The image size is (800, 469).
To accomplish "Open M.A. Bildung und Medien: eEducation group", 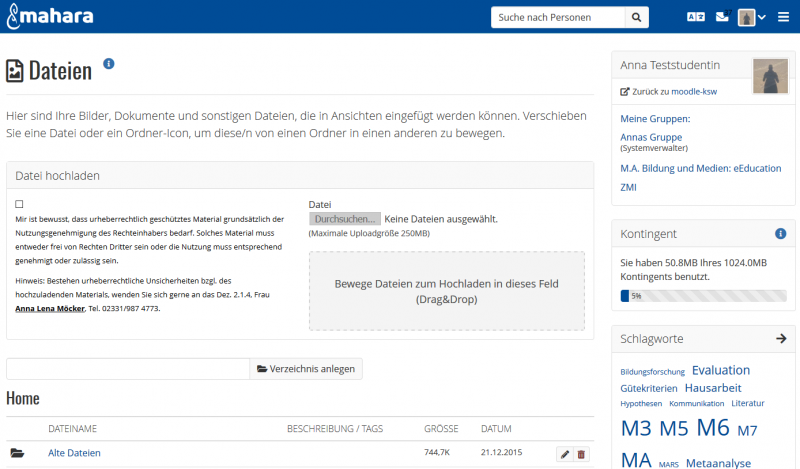I will (701, 168).
